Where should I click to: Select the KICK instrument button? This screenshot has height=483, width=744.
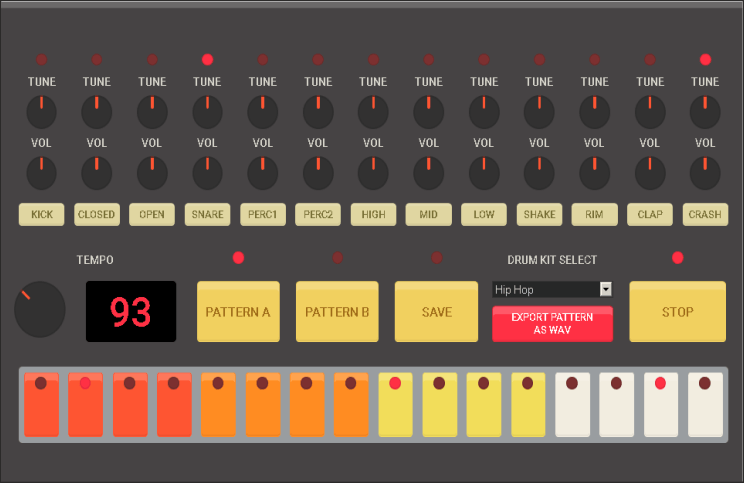41,214
